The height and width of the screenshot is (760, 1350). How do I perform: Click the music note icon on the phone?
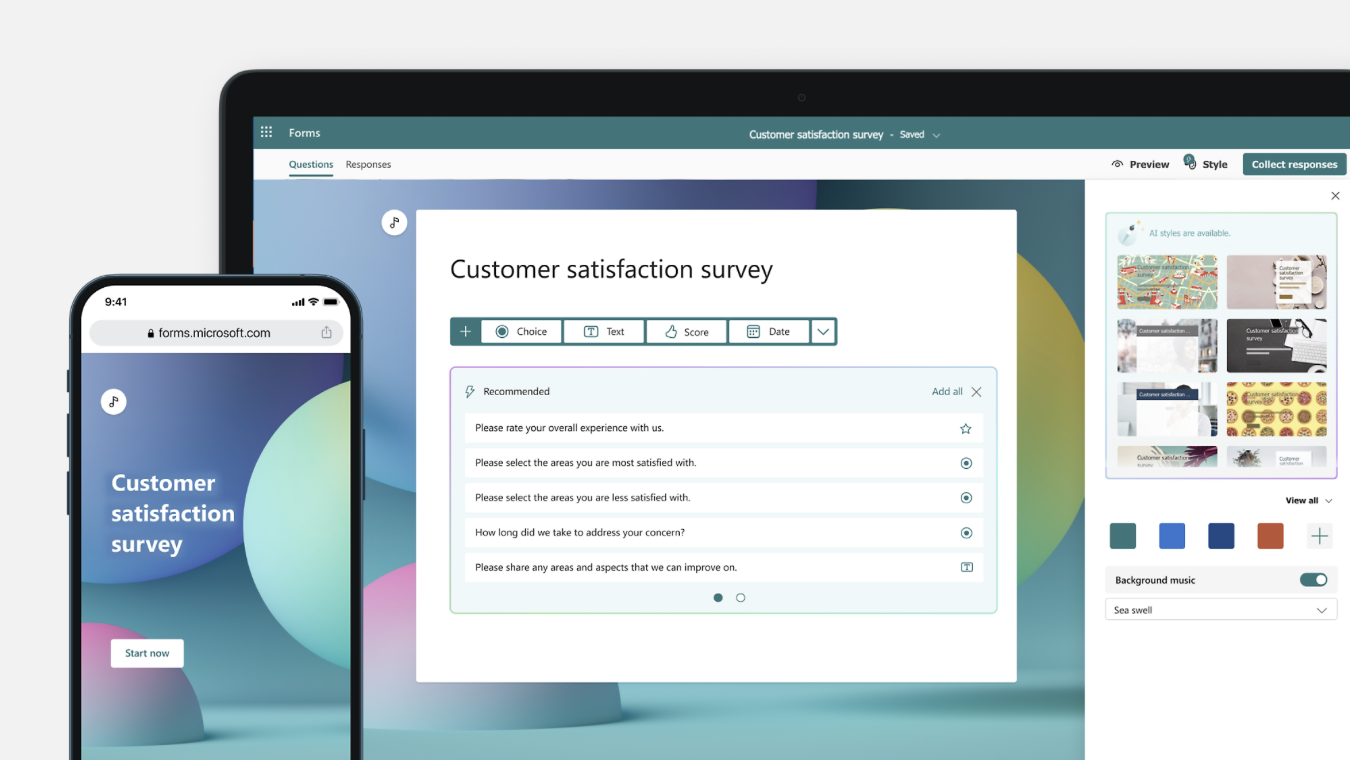click(114, 402)
